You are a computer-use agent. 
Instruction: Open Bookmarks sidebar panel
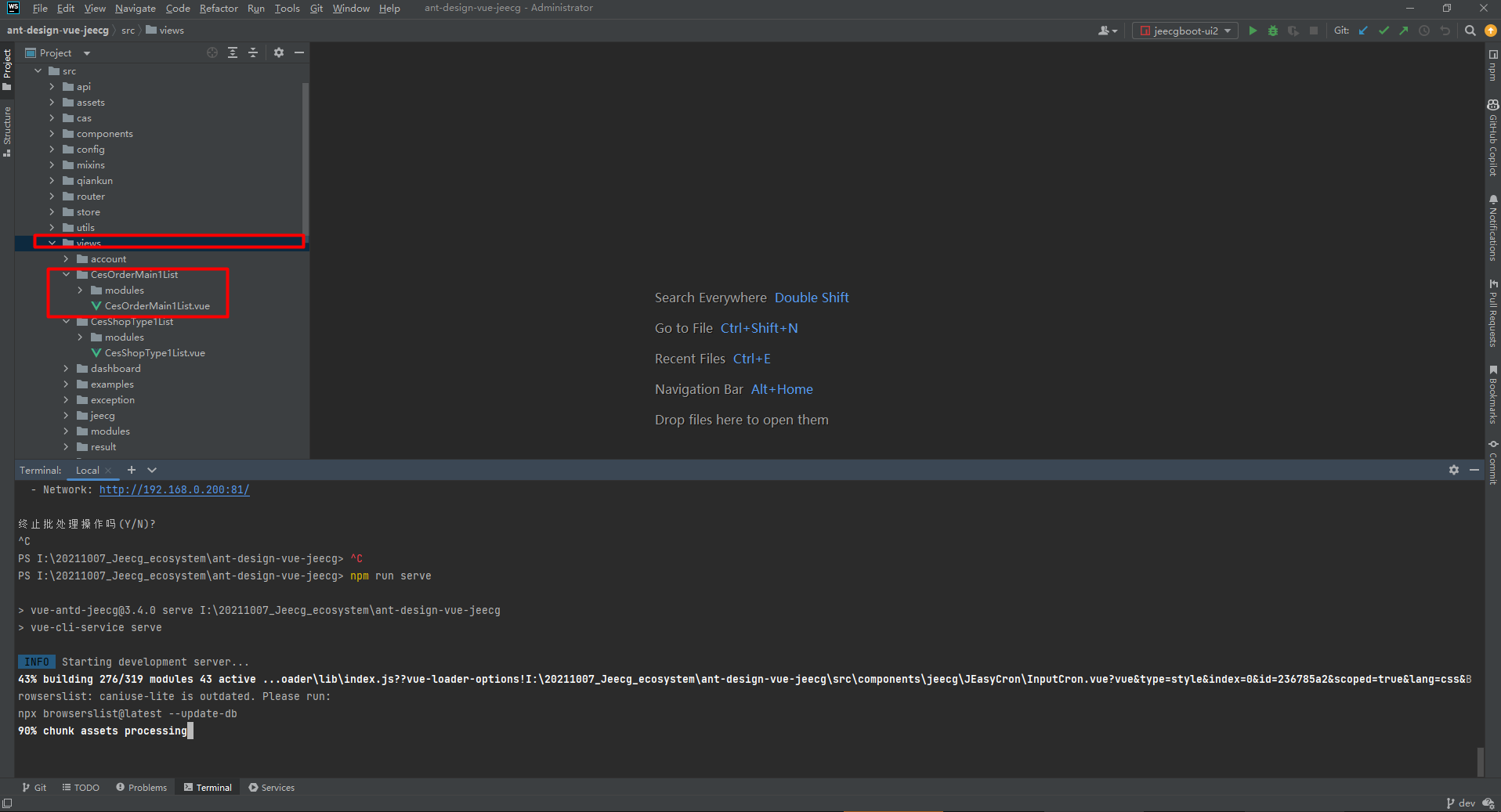pos(1493,394)
